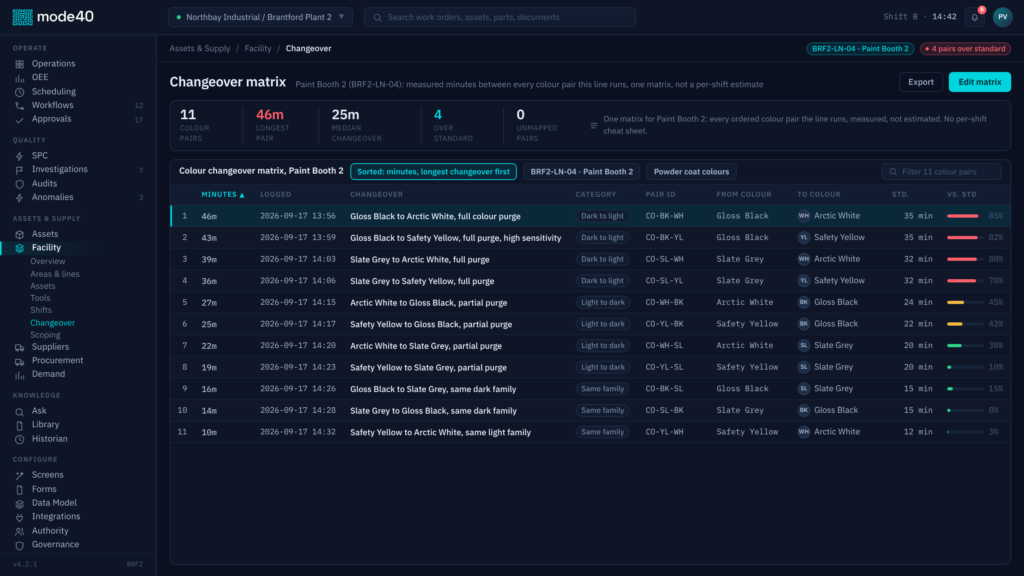1024x576 pixels.
Task: Click the Edit matrix button
Action: point(979,82)
